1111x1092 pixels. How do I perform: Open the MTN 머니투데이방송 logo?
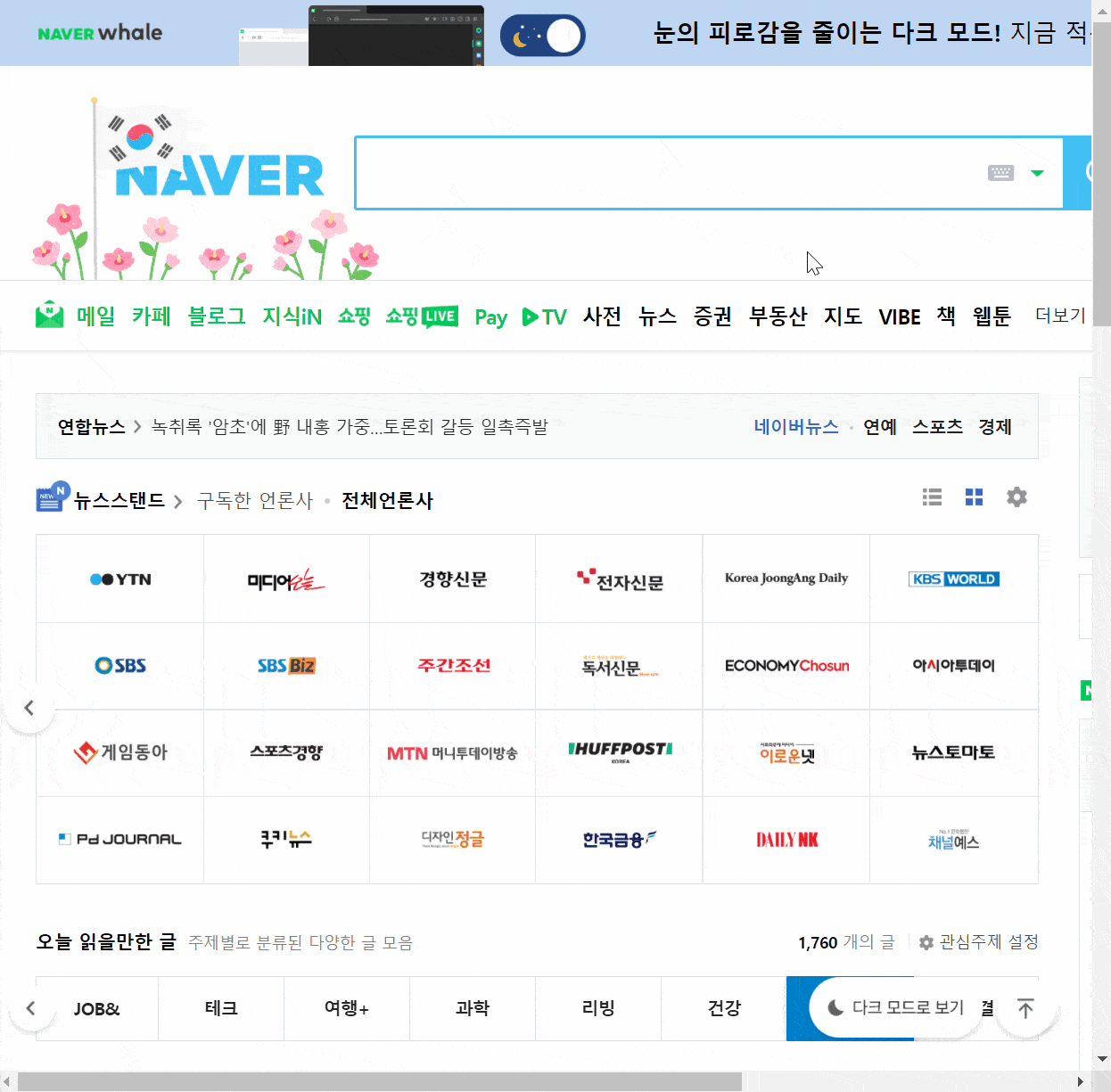pyautogui.click(x=453, y=752)
